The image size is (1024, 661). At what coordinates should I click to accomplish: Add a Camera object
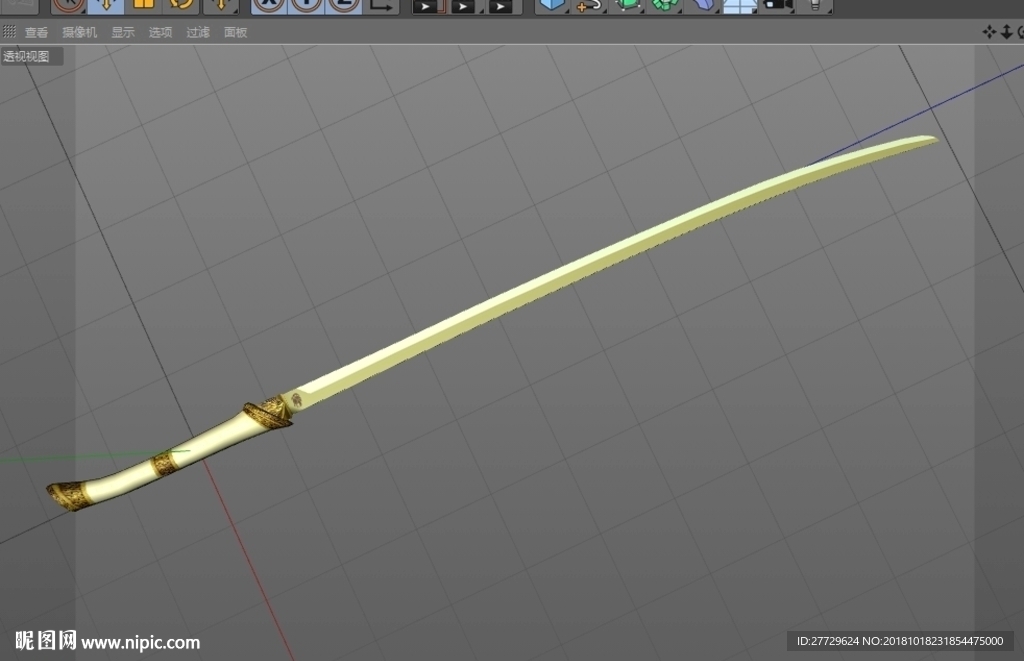tap(777, 6)
